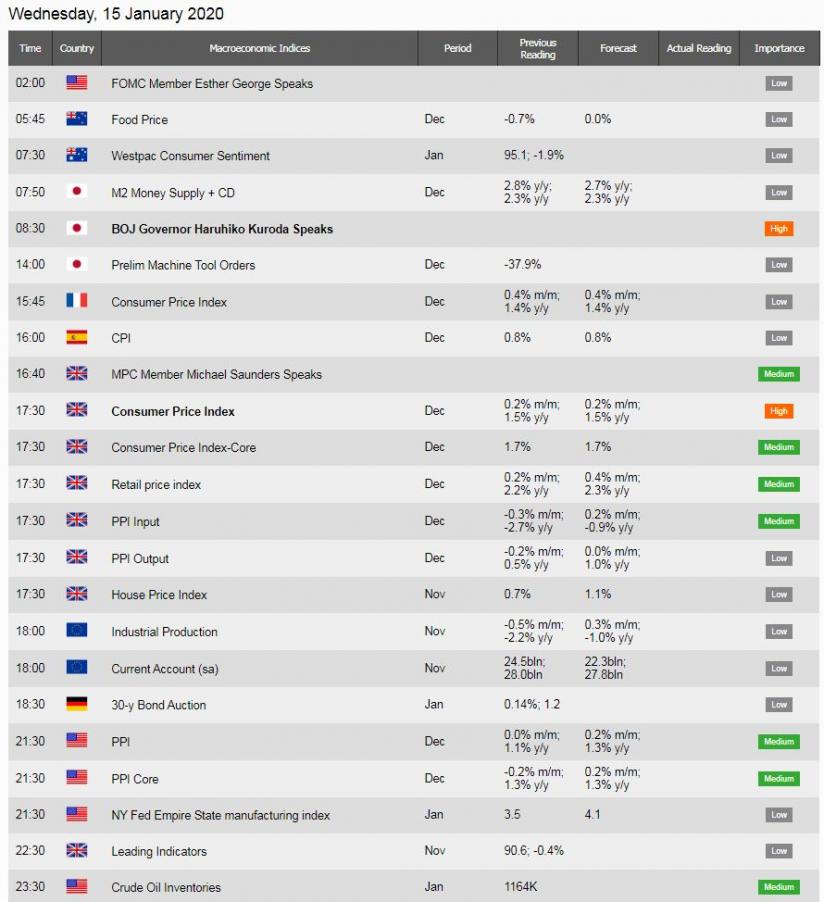Click the Macroeconomic Indices column header
Screen dimensions: 824x902
tap(260, 48)
